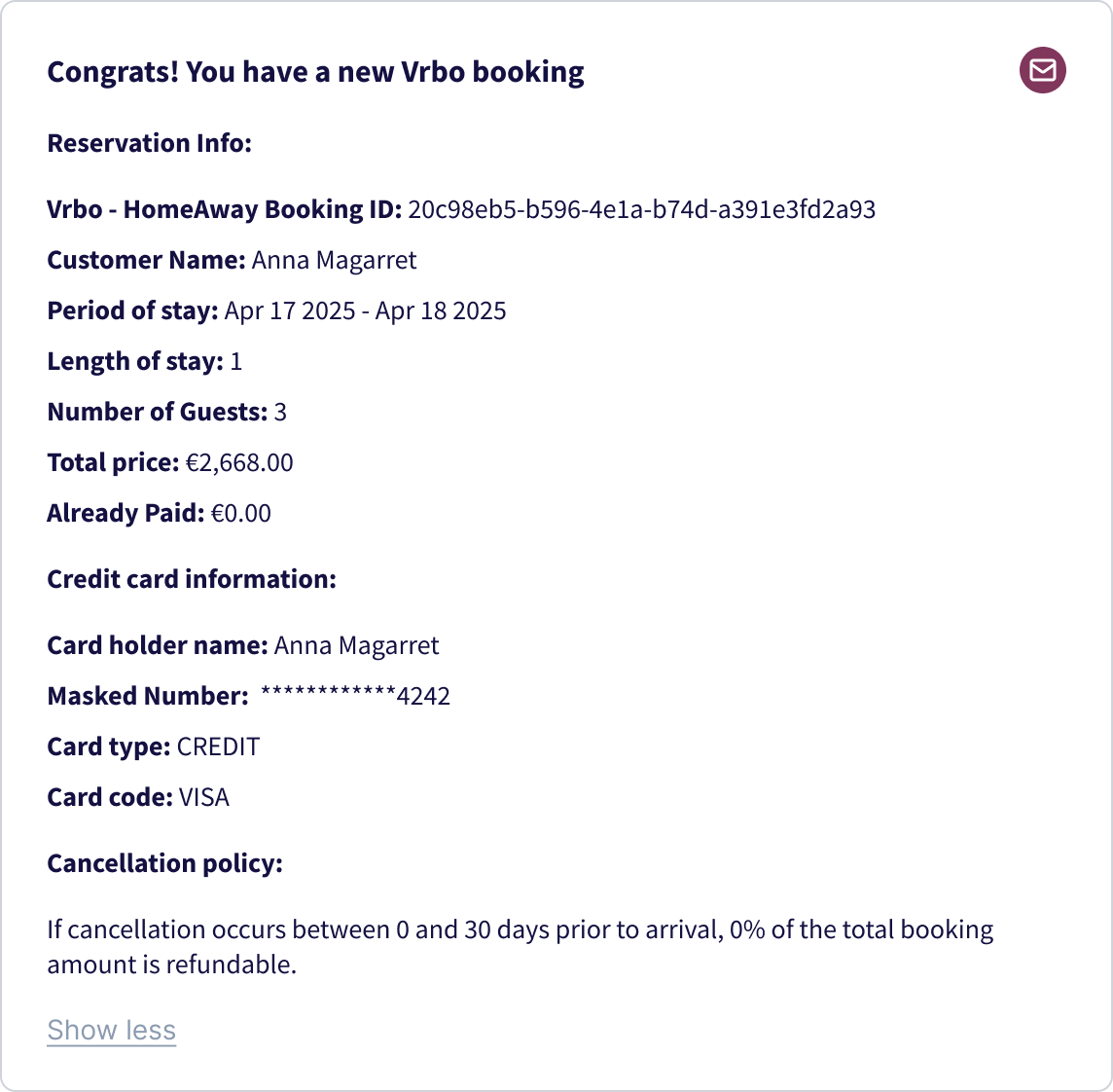Click the Already Paid amount €0.00
The height and width of the screenshot is (1092, 1113).
coord(241,513)
